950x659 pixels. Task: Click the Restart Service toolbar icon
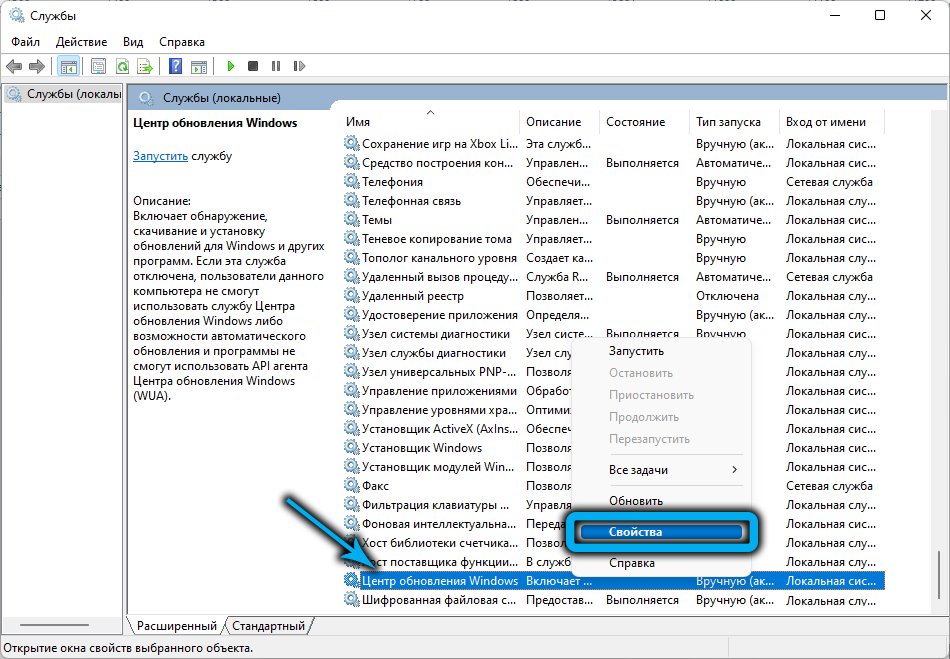[x=297, y=66]
